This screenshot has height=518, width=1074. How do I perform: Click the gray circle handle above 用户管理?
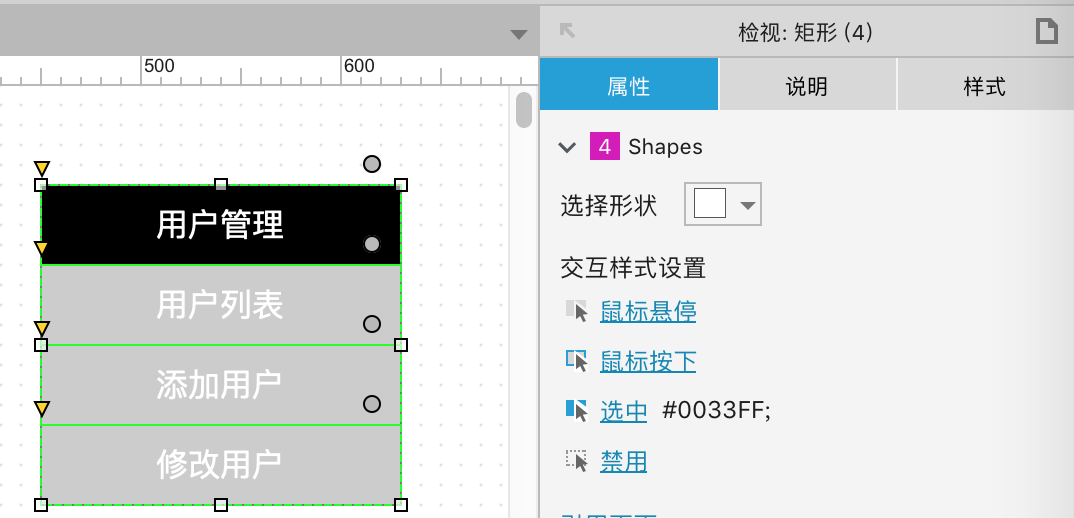pyautogui.click(x=371, y=164)
